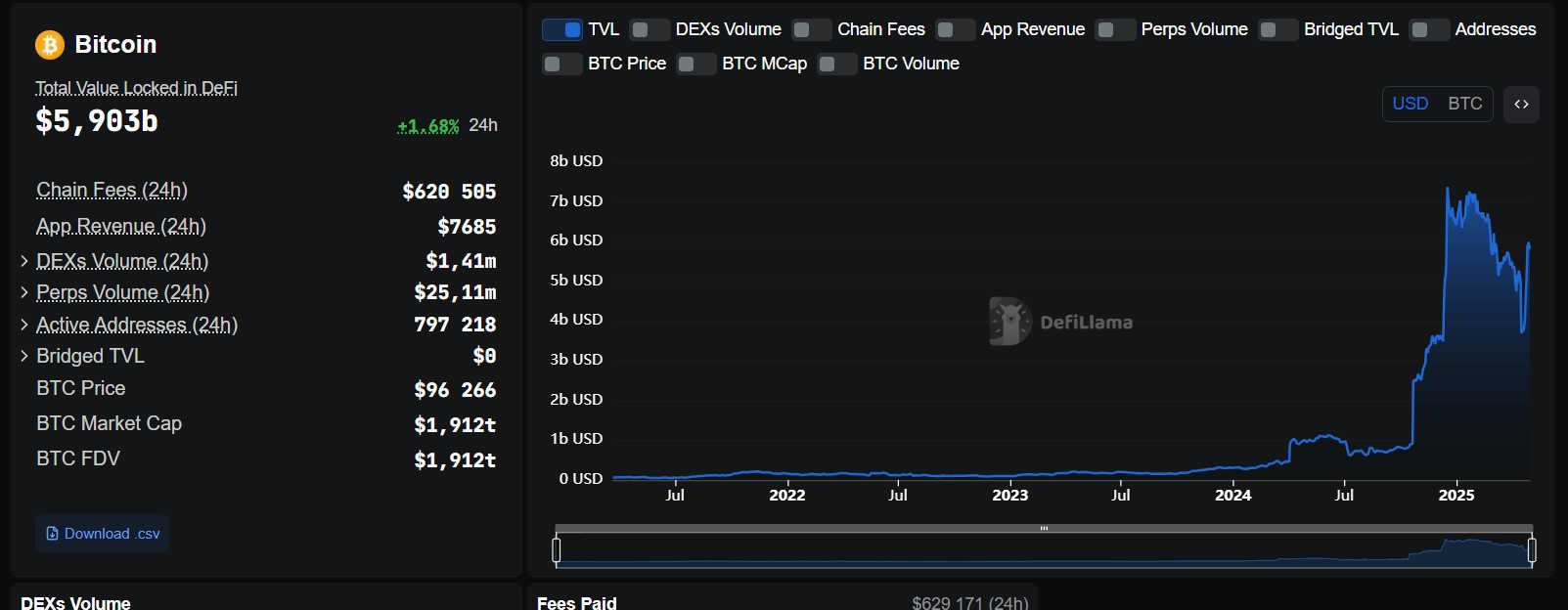Expand the Bridged TVL row
The image size is (1568, 610).
(24, 356)
